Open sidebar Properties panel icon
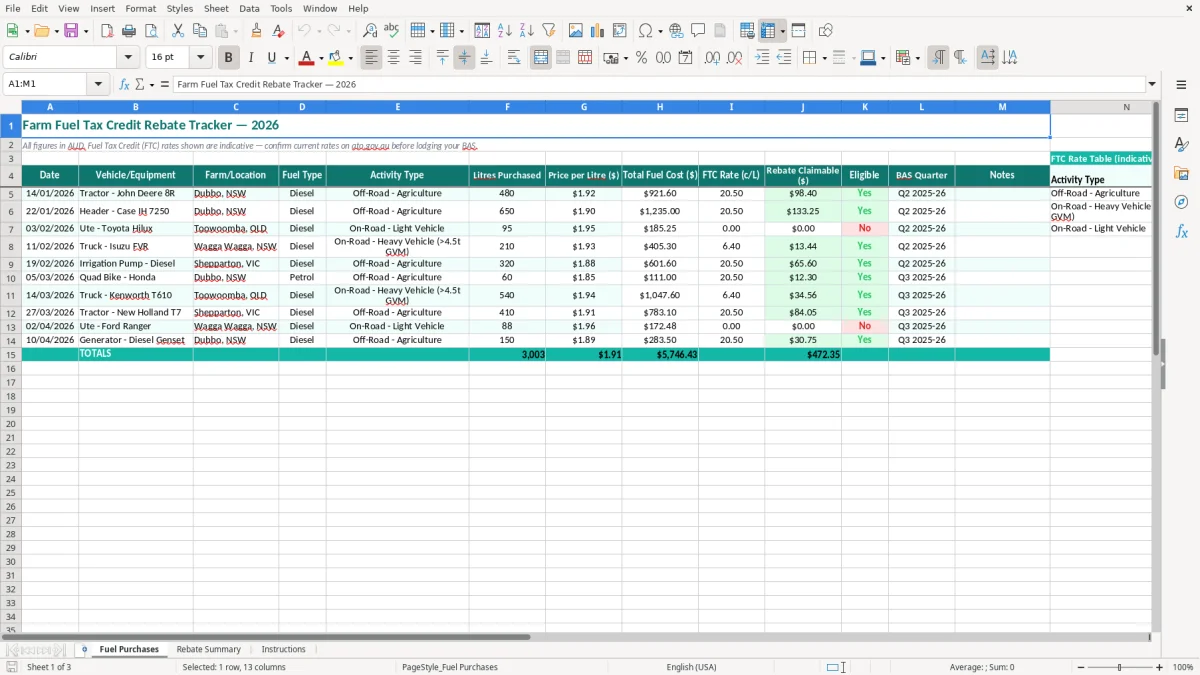 tap(1181, 115)
